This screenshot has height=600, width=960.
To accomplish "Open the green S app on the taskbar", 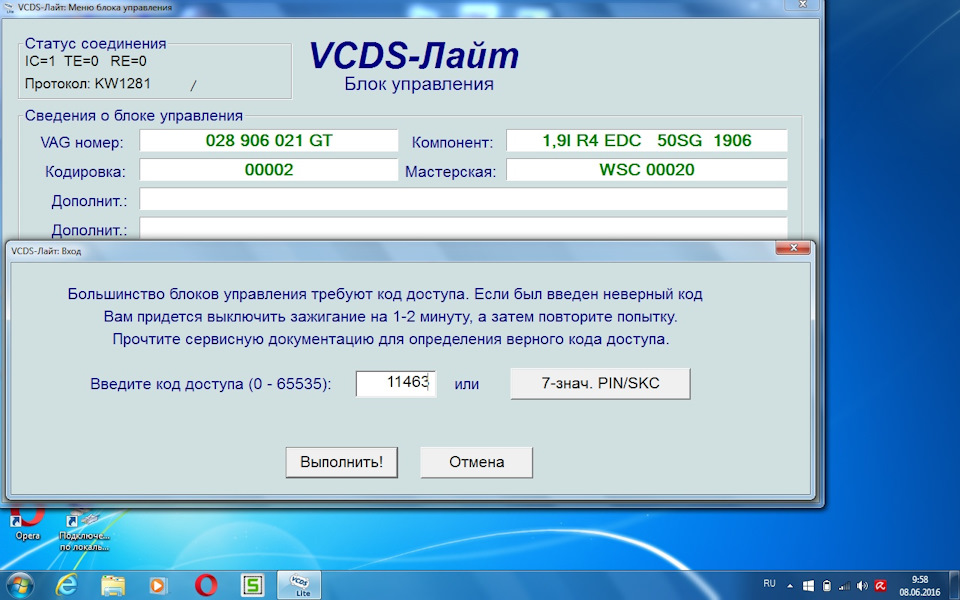I will click(252, 585).
